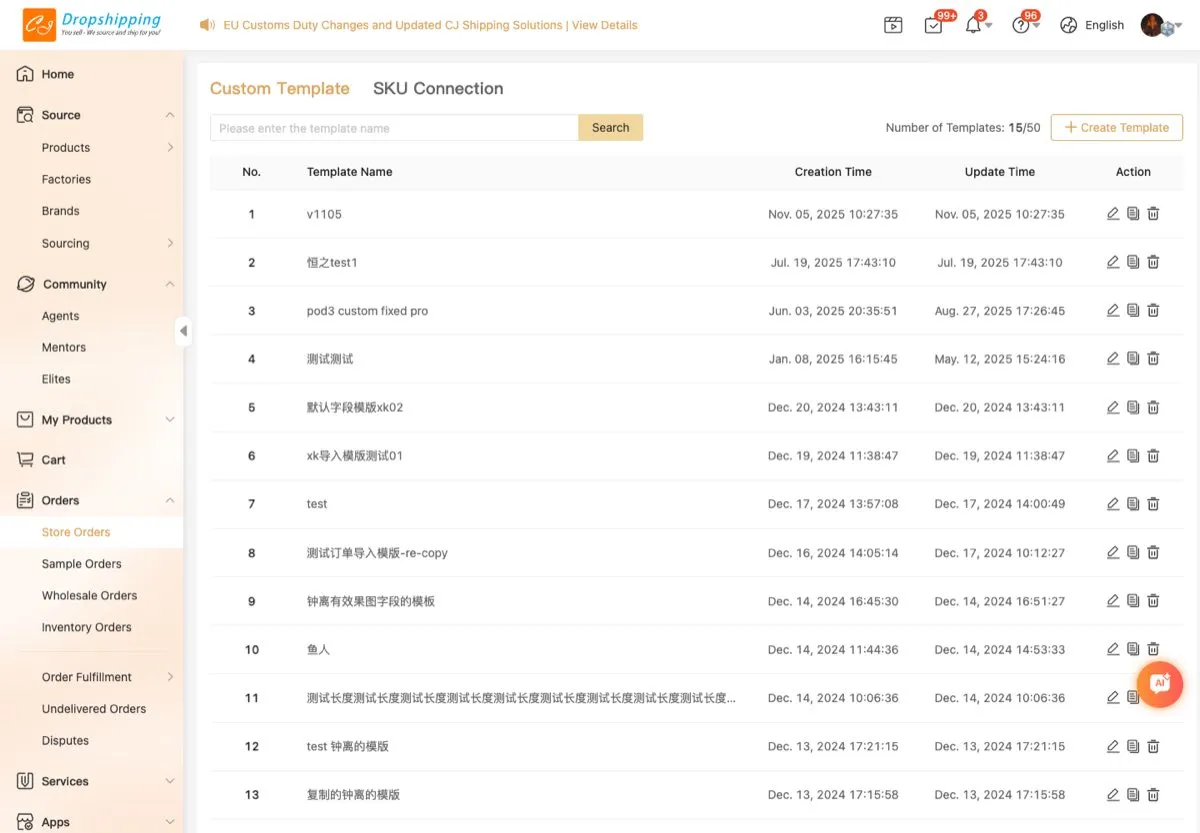Screen dimensions: 1200x833
Task: Copy the 测试订单导入模版-re-copy template
Action: pyautogui.click(x=1133, y=553)
